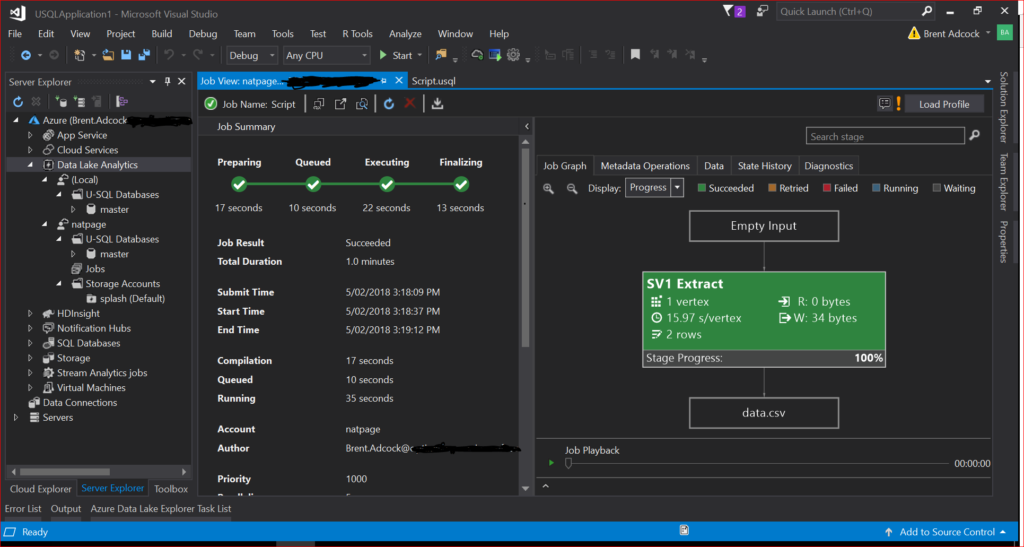
Task: Play the Job Playback
Action: [x=551, y=463]
